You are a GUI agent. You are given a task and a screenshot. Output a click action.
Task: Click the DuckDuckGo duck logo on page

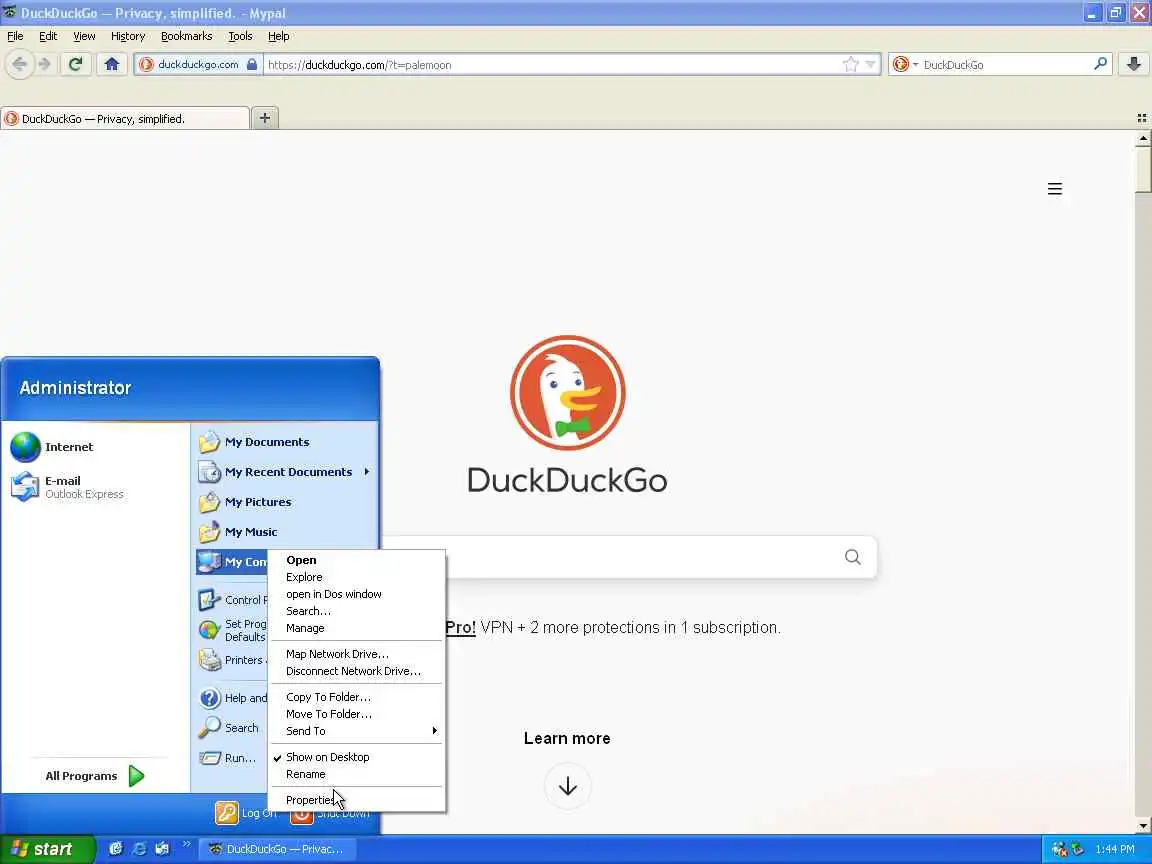(567, 393)
